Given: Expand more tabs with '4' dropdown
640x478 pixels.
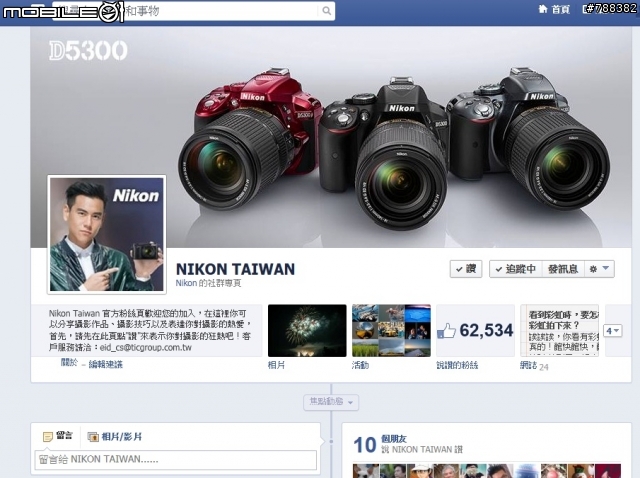Looking at the screenshot, I should point(612,331).
